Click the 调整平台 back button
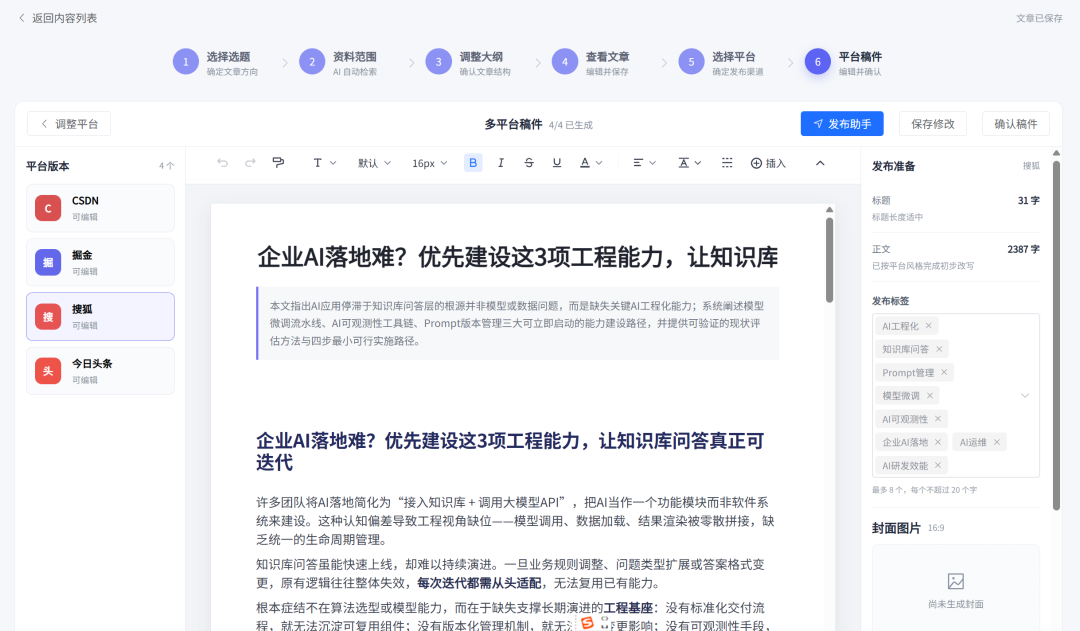Image resolution: width=1080 pixels, height=631 pixels. (x=69, y=124)
